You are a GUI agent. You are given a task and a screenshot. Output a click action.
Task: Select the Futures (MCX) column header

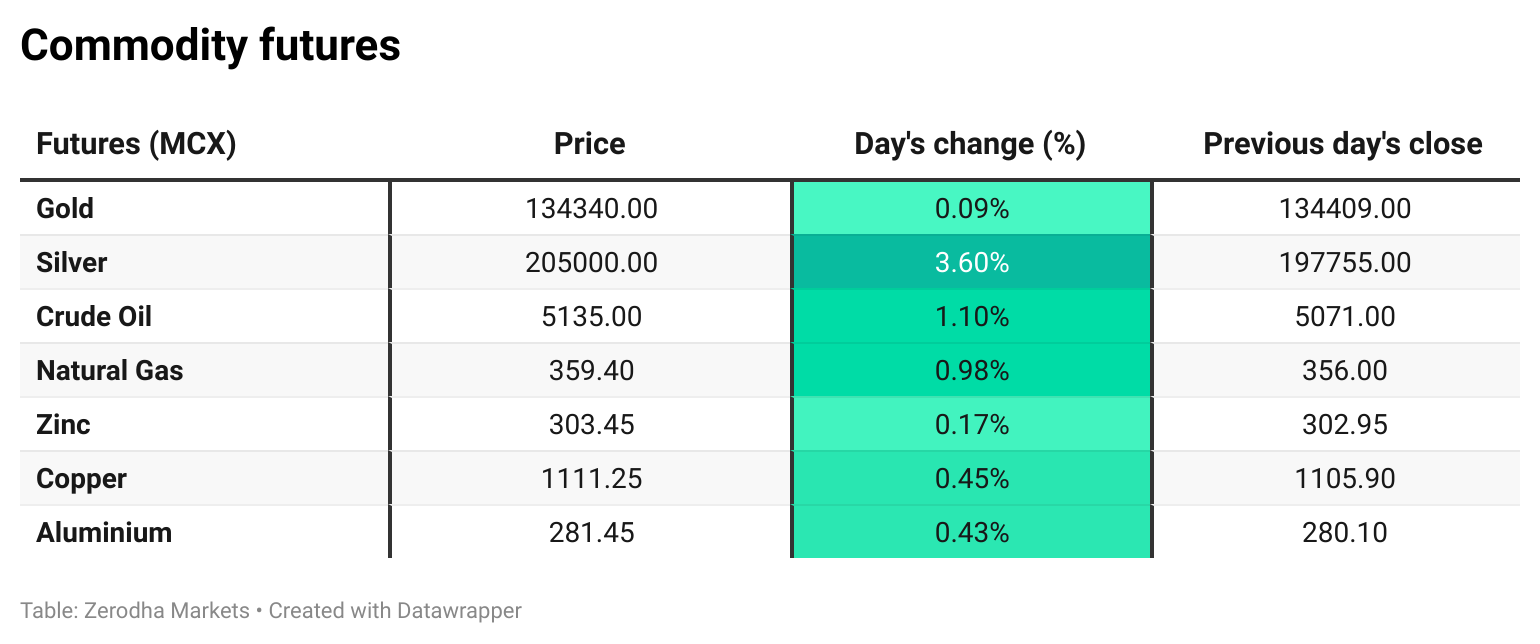(x=136, y=144)
